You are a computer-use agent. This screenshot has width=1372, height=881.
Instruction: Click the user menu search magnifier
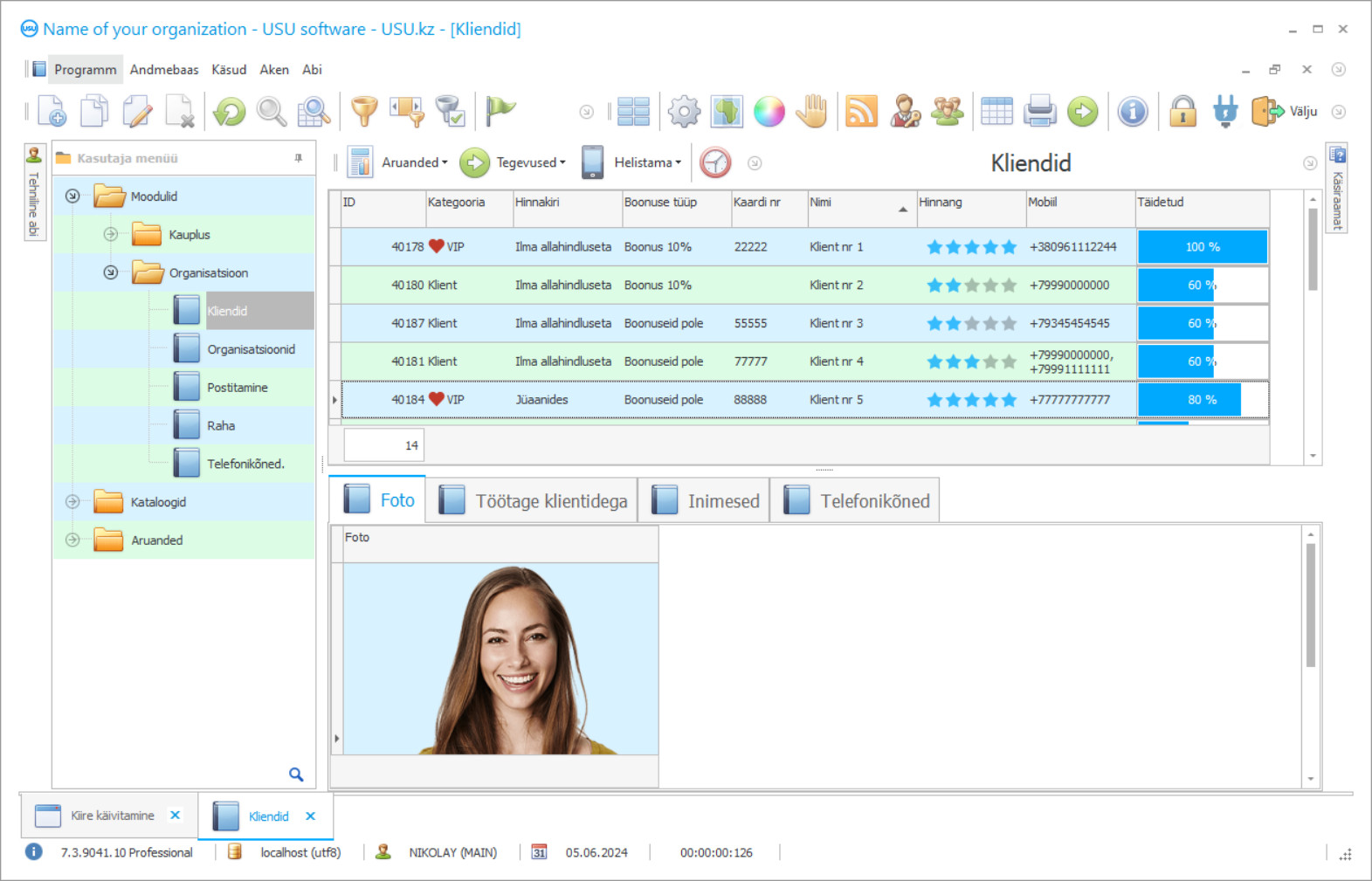pyautogui.click(x=296, y=774)
